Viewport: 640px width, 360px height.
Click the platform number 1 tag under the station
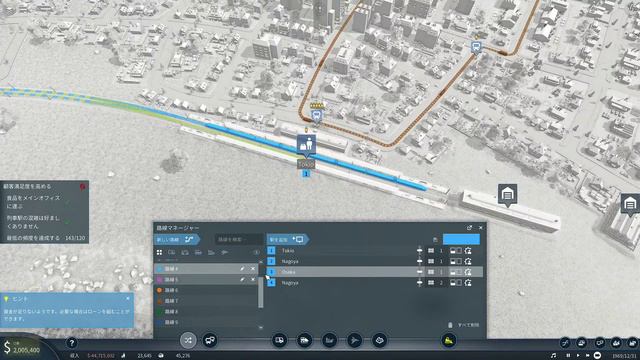click(x=306, y=174)
